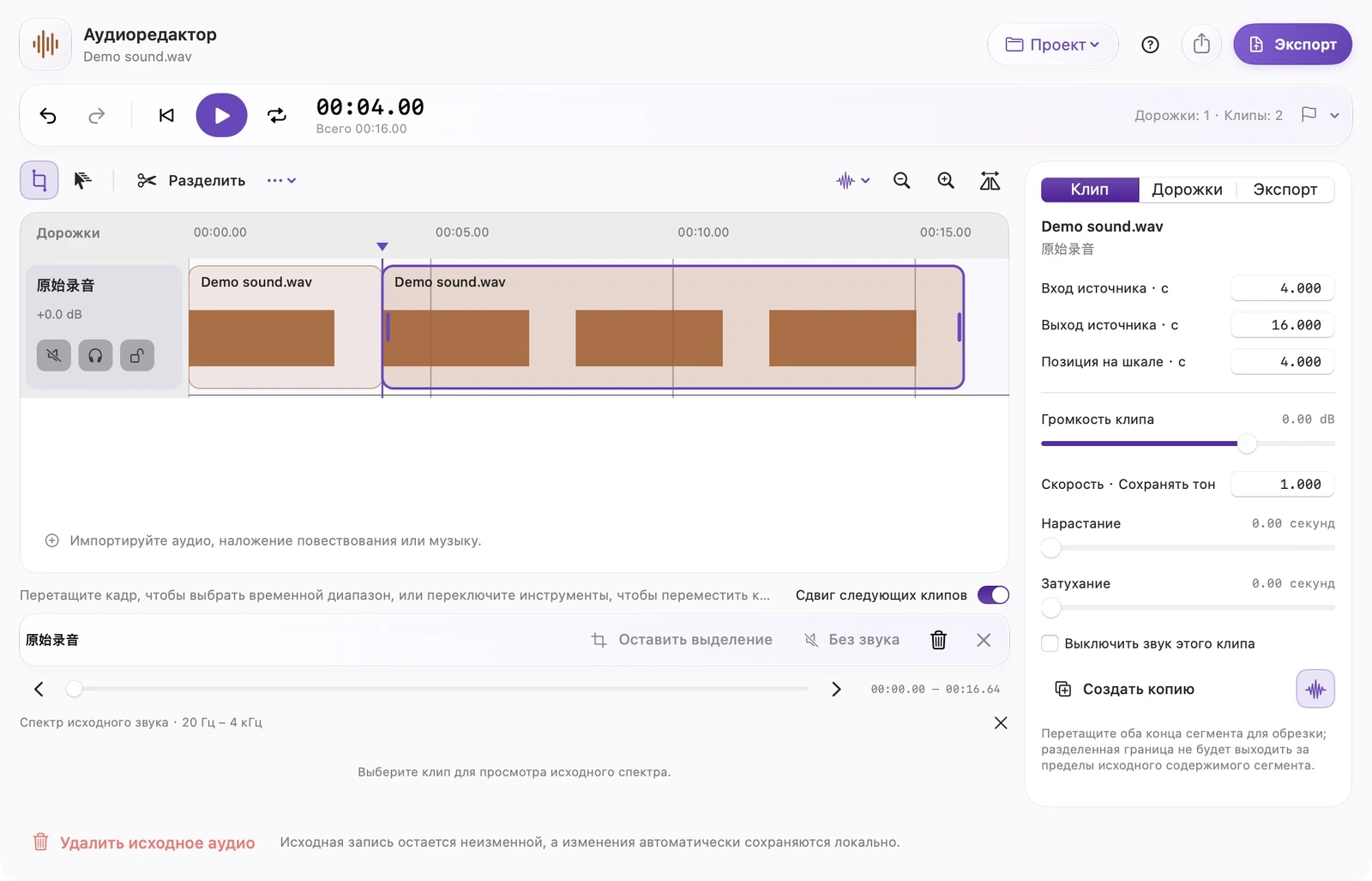Click Удалить исходное аудио link

point(143,842)
